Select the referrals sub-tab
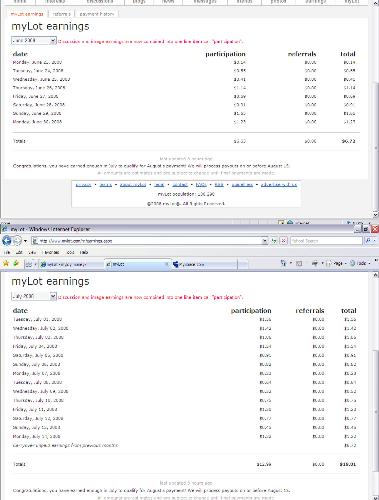The image size is (379, 500). (x=61, y=14)
